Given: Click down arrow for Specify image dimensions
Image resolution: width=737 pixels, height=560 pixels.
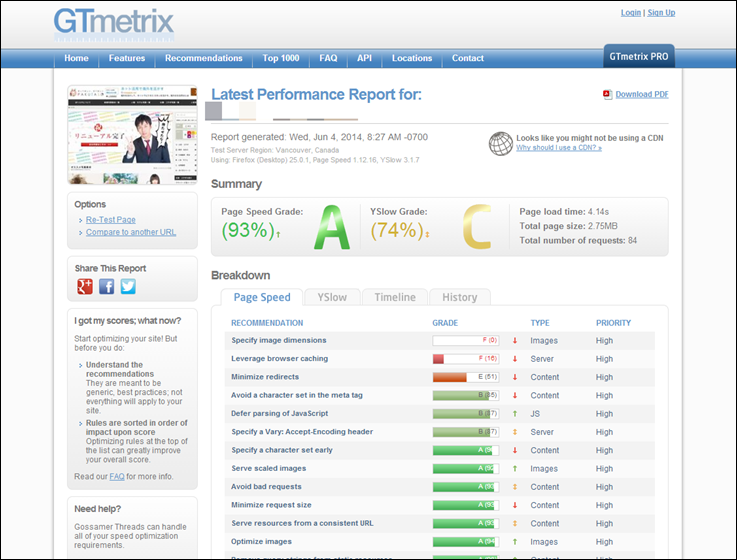Looking at the screenshot, I should pos(515,340).
